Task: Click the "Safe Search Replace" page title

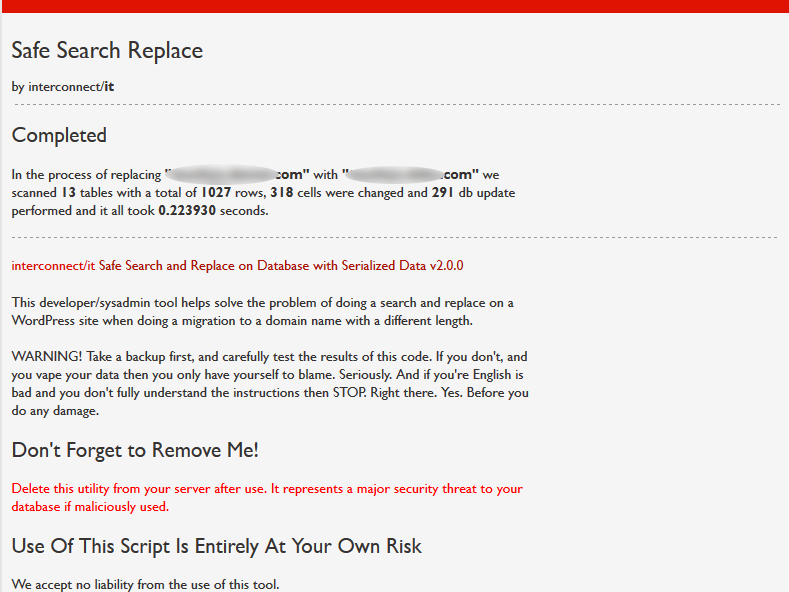Action: [x=107, y=51]
